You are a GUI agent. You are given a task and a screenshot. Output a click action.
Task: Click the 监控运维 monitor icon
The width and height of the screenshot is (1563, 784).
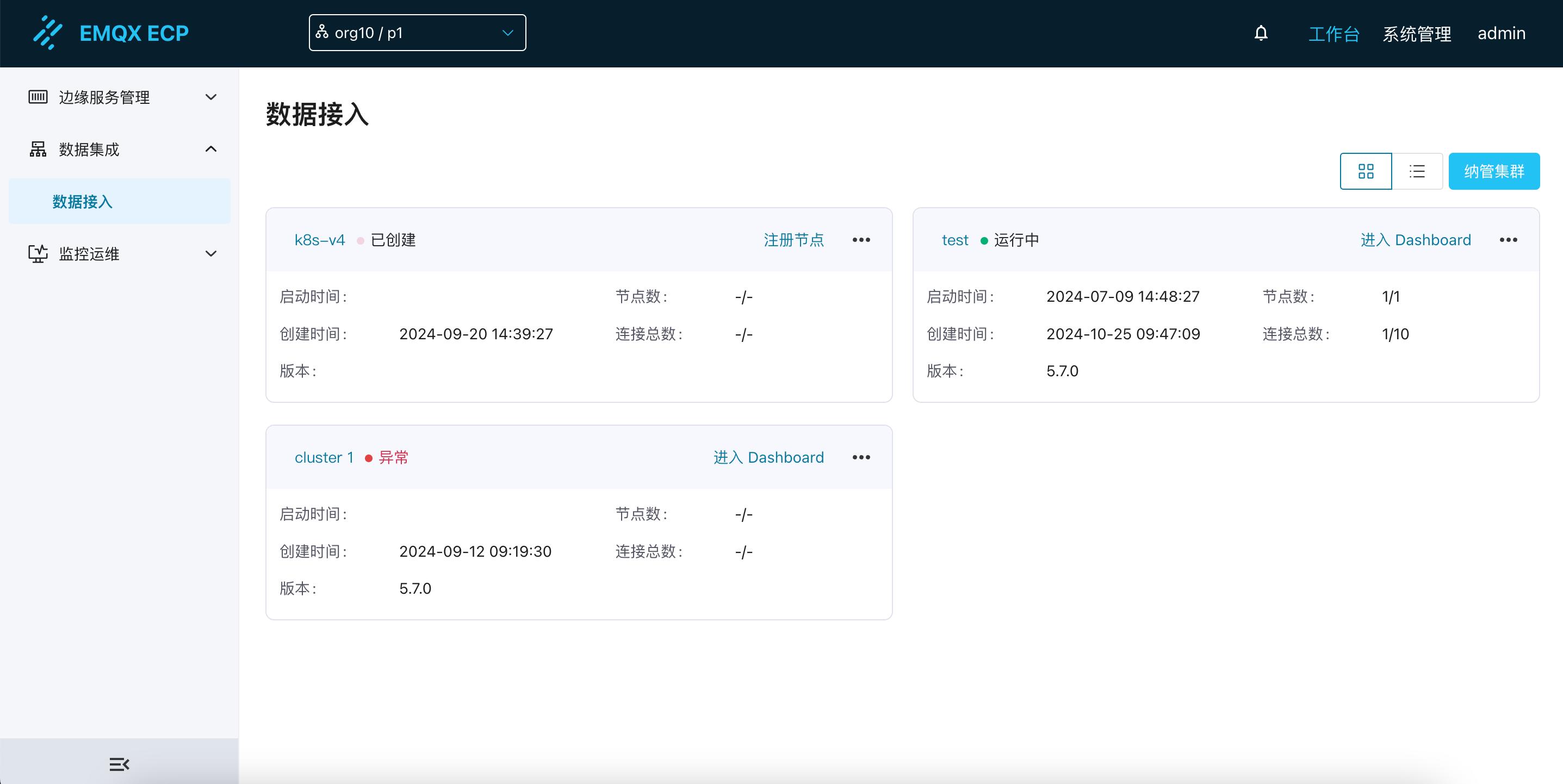click(38, 254)
